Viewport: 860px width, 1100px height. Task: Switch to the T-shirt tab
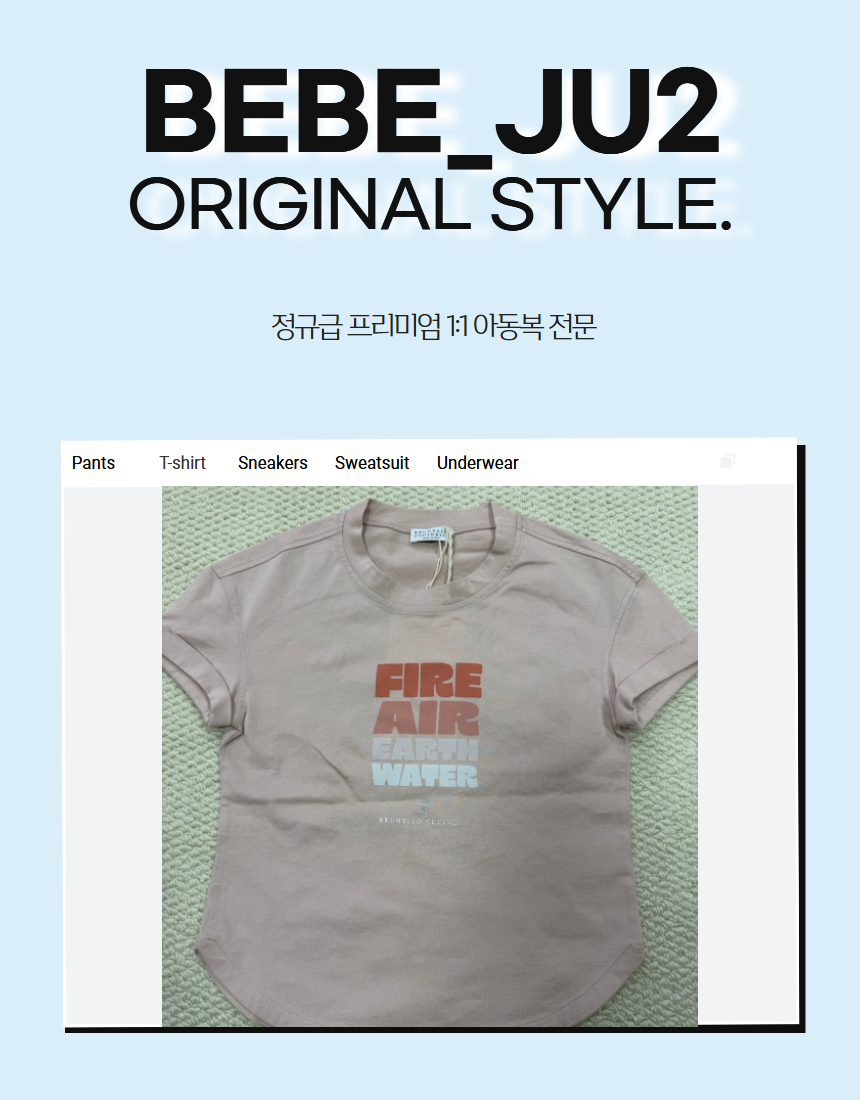click(x=182, y=463)
